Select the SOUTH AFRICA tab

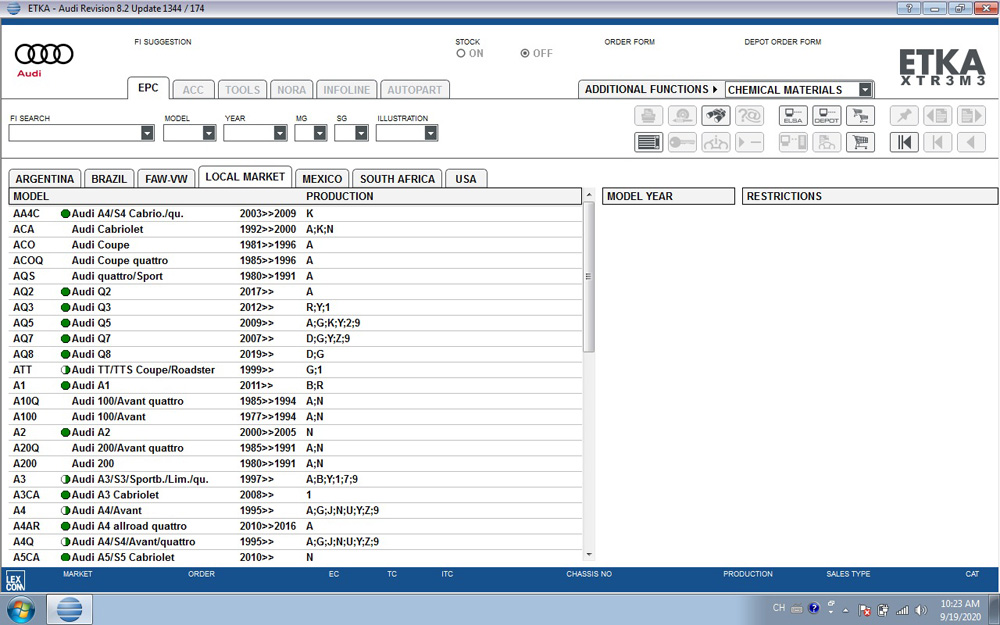click(397, 179)
